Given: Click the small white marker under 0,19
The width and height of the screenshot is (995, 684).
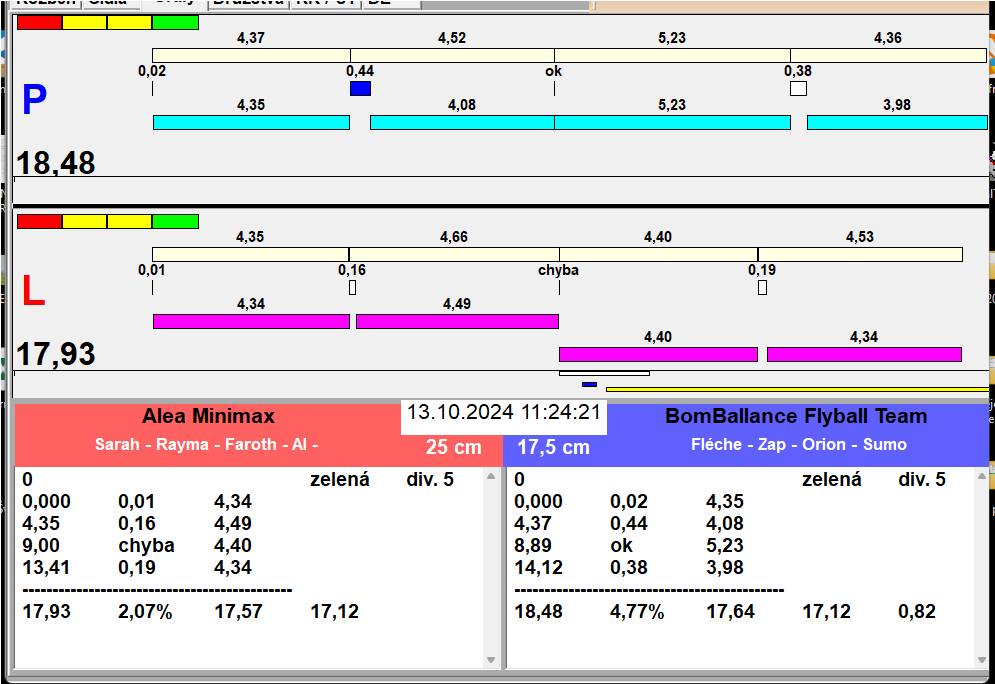Looking at the screenshot, I should 762,288.
